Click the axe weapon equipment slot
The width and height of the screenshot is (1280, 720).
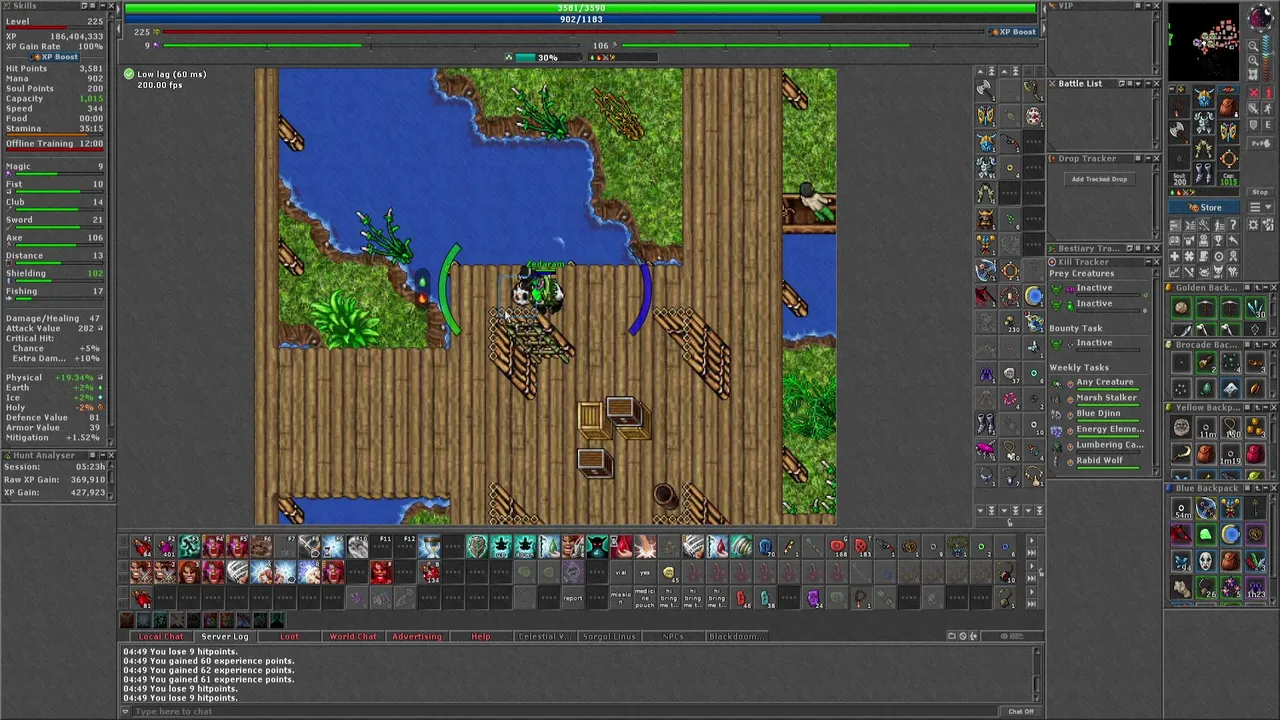1179,132
